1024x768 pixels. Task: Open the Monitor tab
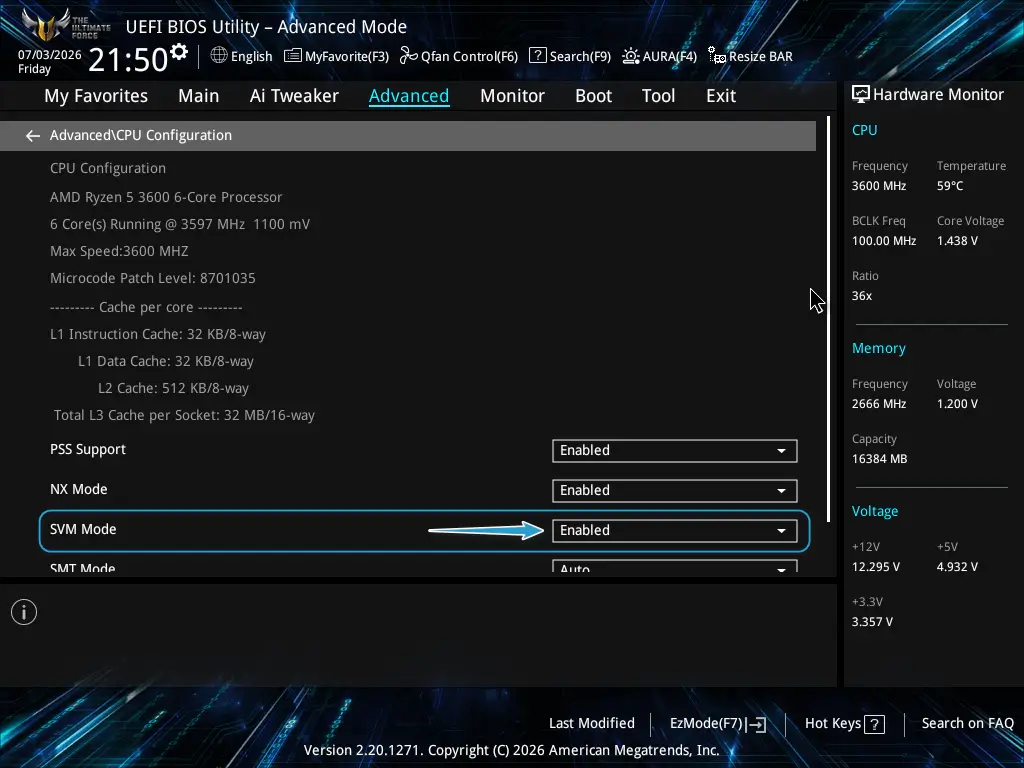coord(512,96)
